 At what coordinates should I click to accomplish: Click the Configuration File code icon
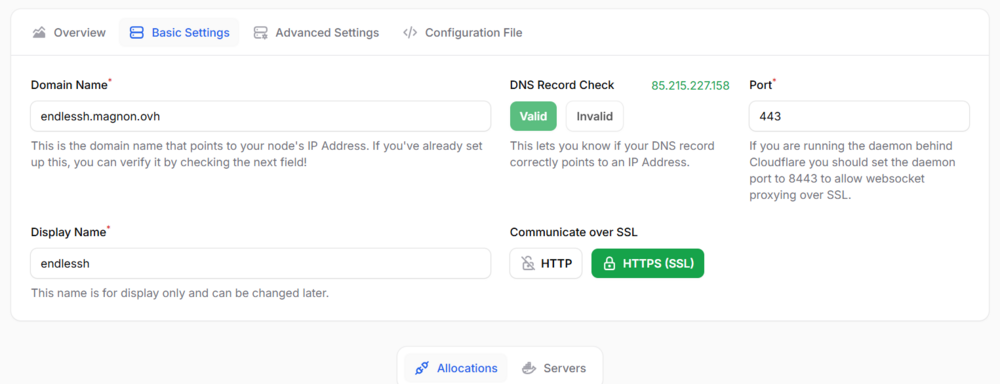tap(410, 33)
